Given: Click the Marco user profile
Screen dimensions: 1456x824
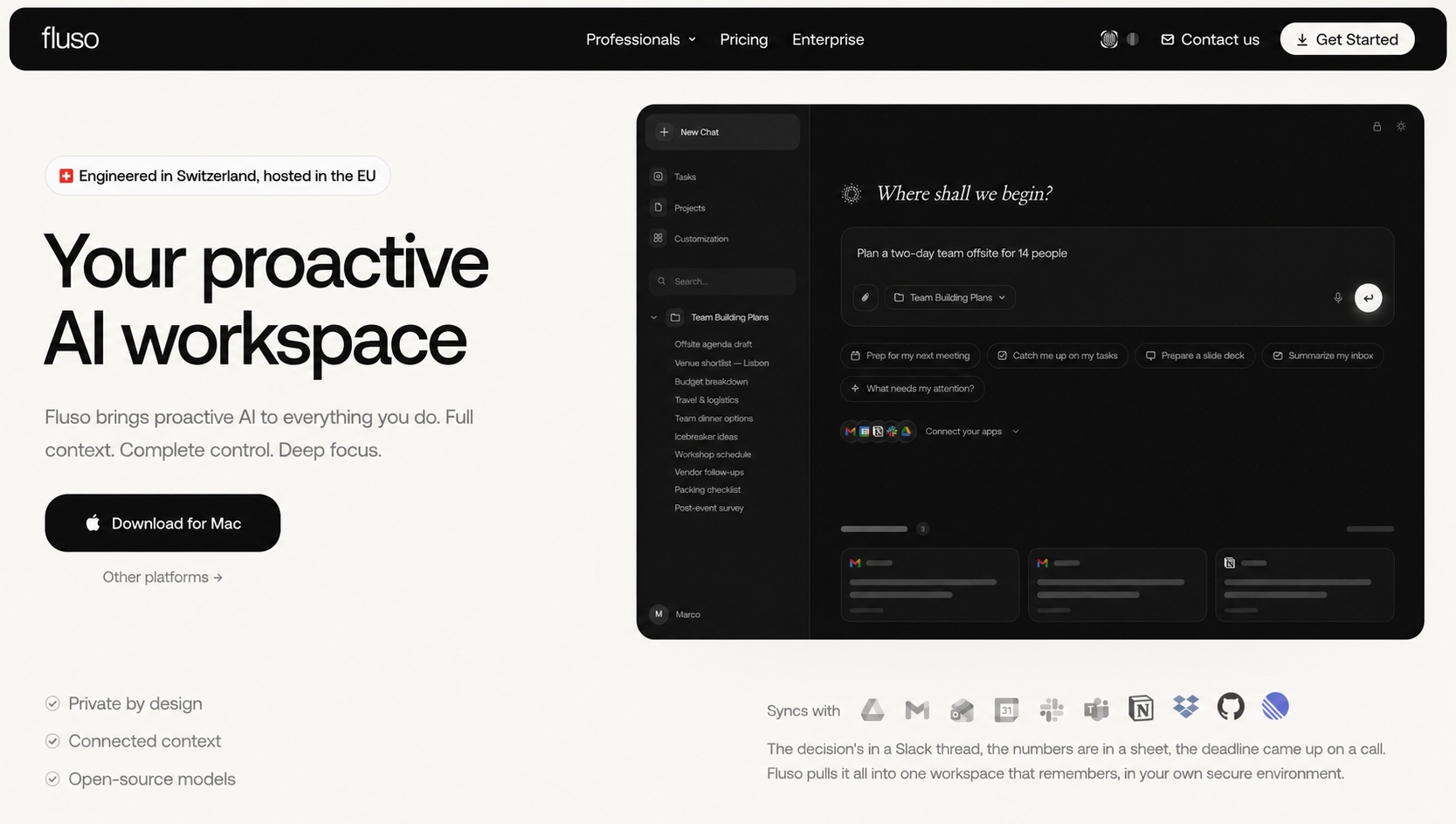Looking at the screenshot, I should click(676, 614).
